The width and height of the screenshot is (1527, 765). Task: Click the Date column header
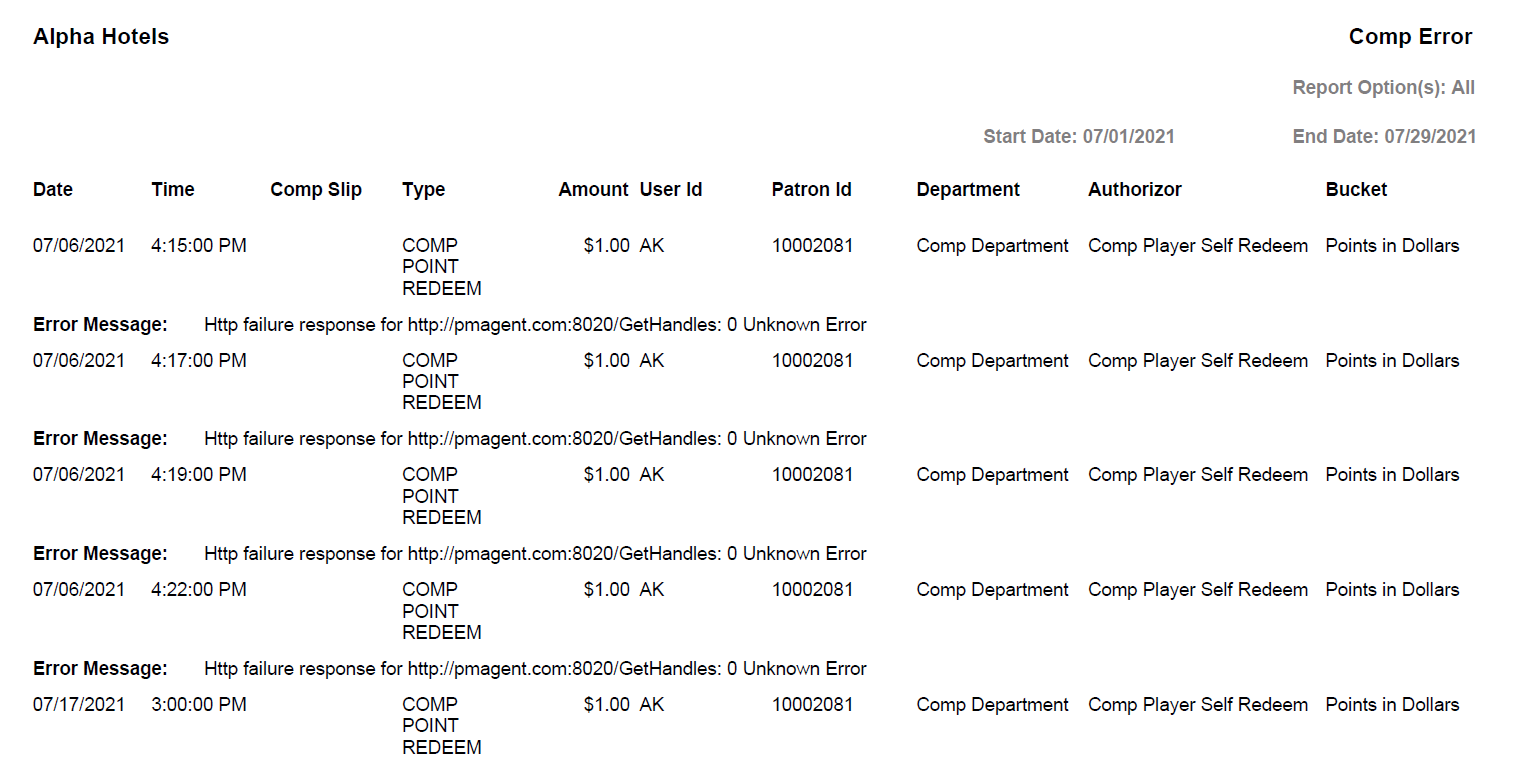point(53,190)
